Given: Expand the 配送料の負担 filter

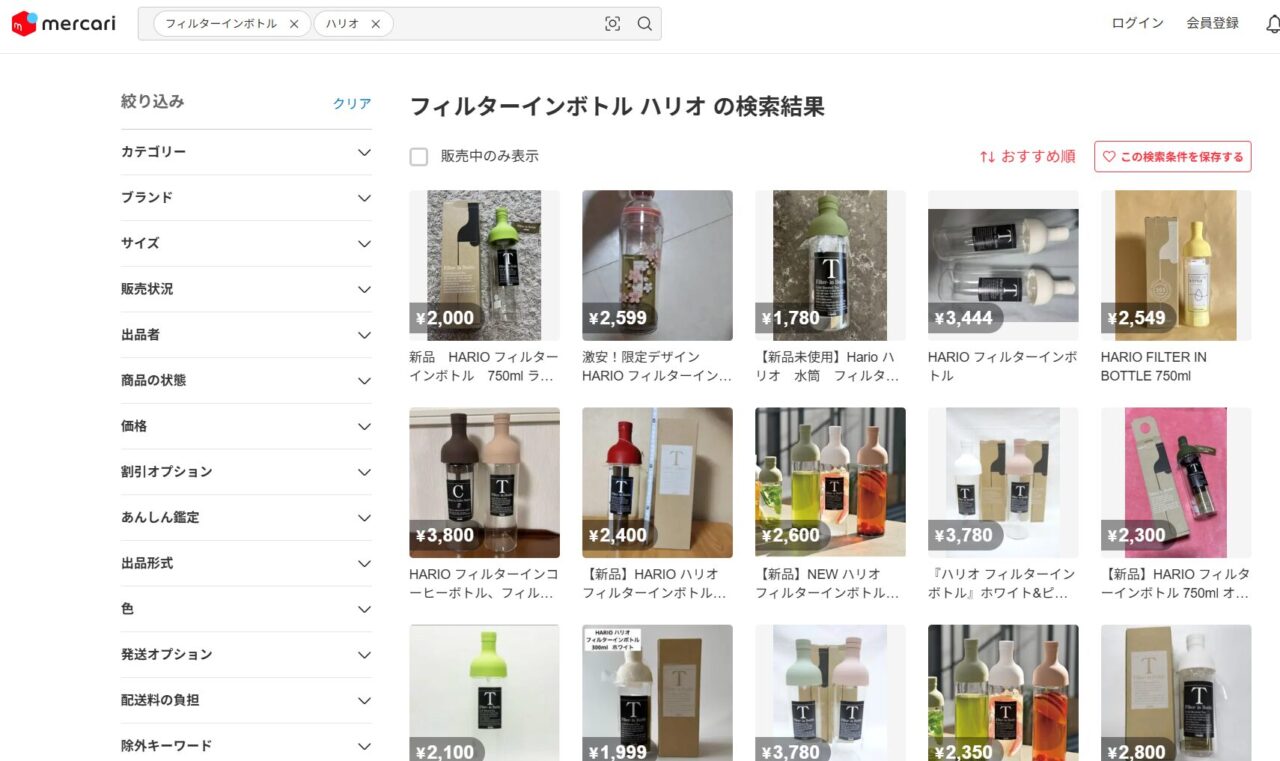Looking at the screenshot, I should tap(246, 701).
